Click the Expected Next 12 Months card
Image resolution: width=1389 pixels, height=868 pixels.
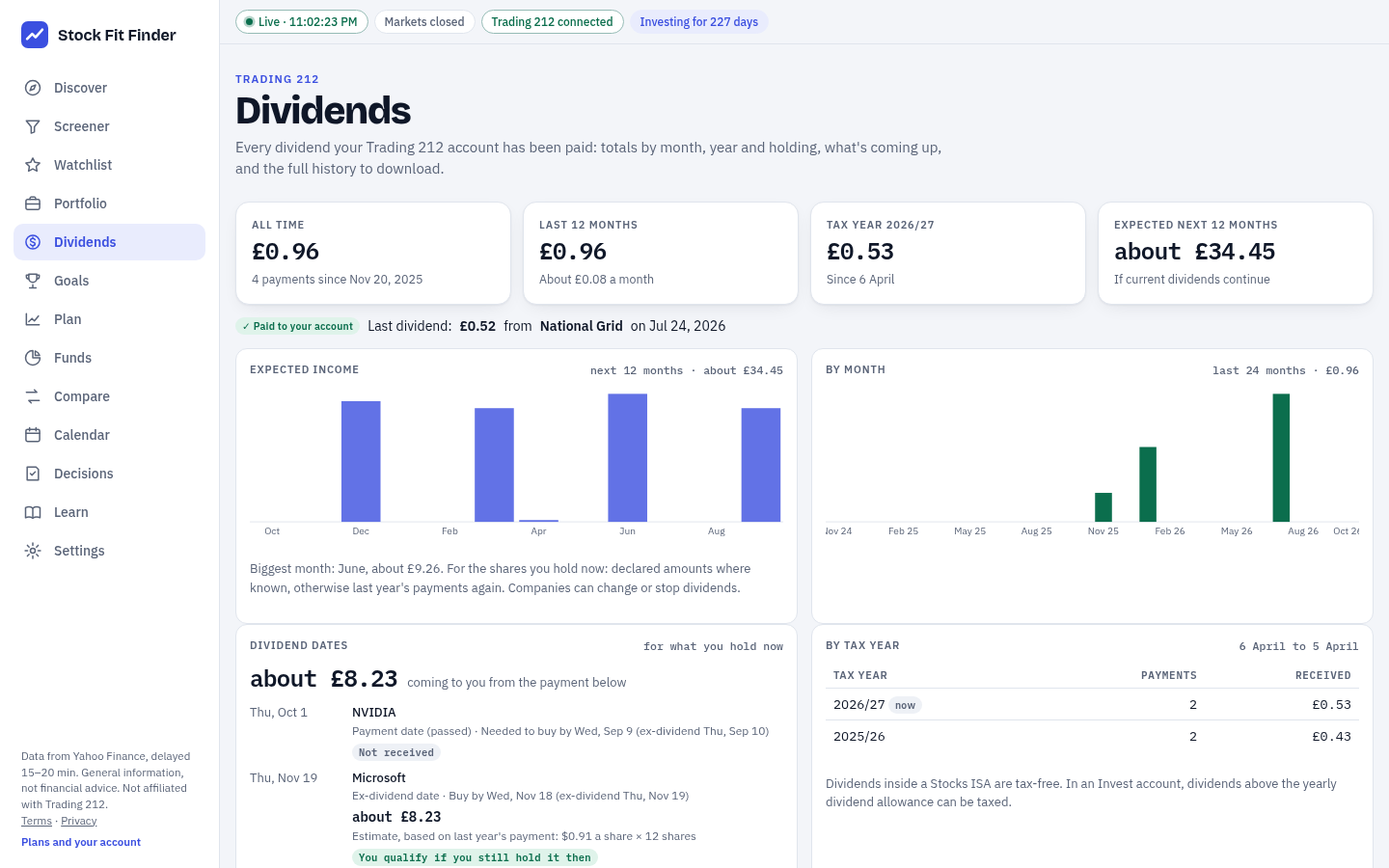(x=1236, y=253)
